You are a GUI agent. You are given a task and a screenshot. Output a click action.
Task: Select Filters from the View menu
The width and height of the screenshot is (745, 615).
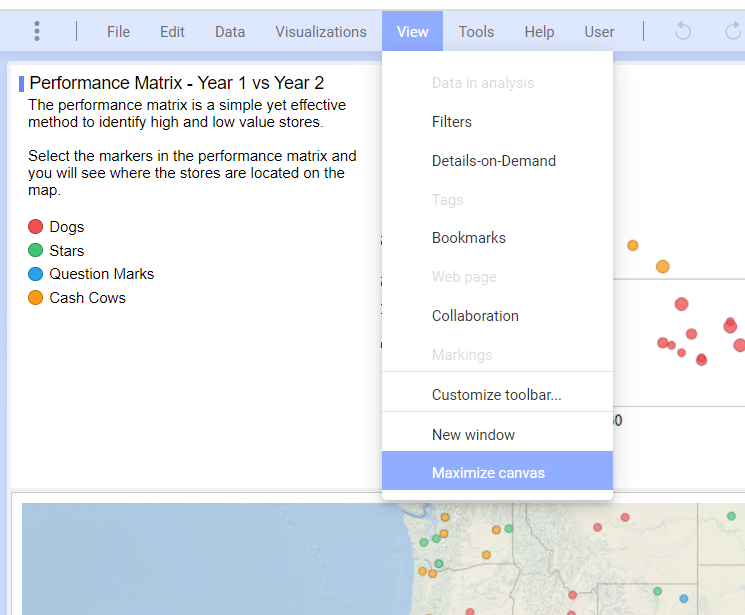pos(452,122)
